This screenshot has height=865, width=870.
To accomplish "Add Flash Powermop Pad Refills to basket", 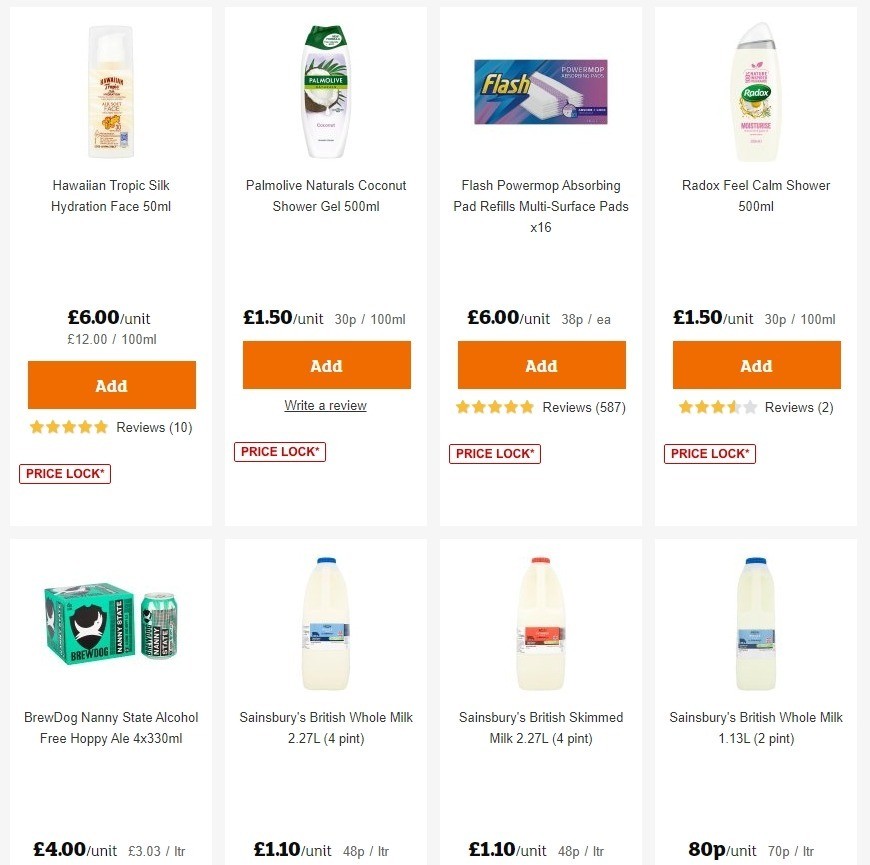I will pos(541,365).
